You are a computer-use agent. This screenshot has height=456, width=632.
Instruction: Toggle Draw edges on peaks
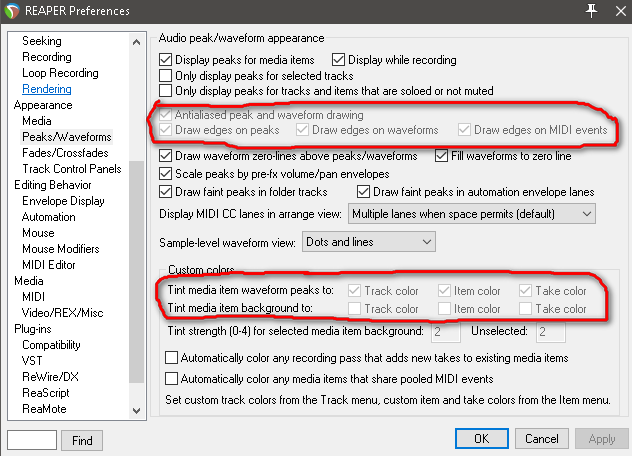pyautogui.click(x=166, y=130)
